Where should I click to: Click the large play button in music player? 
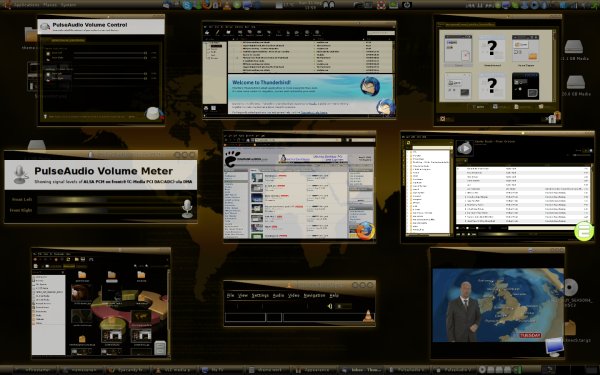[465, 148]
